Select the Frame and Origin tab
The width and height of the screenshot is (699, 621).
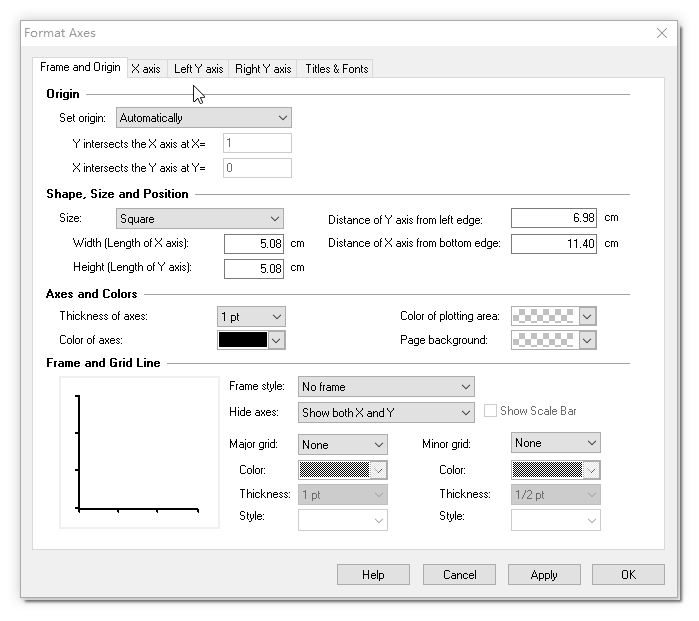[80, 67]
